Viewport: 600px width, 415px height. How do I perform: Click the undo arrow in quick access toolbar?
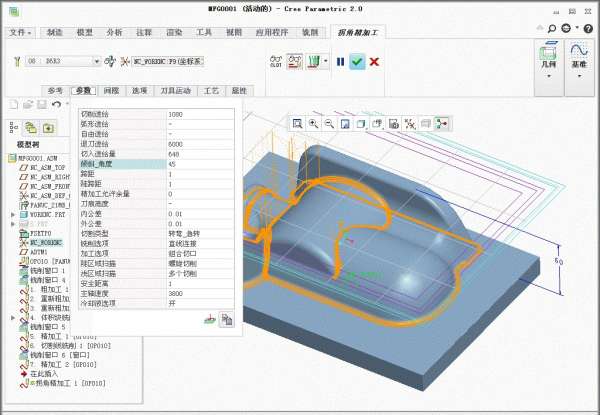pos(56,104)
